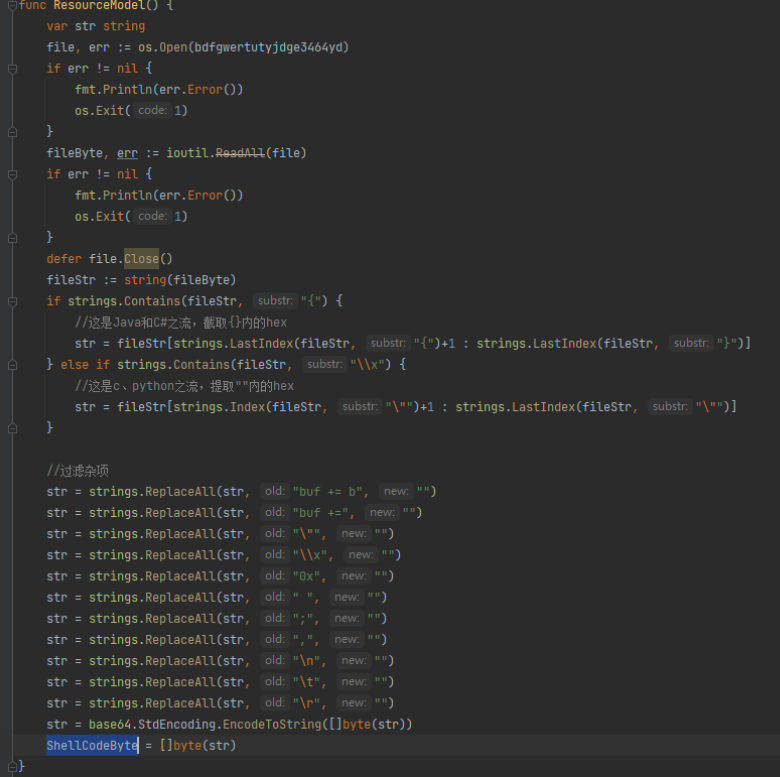The image size is (780, 777).
Task: Click the fileStr := variable name
Action: pos(71,280)
